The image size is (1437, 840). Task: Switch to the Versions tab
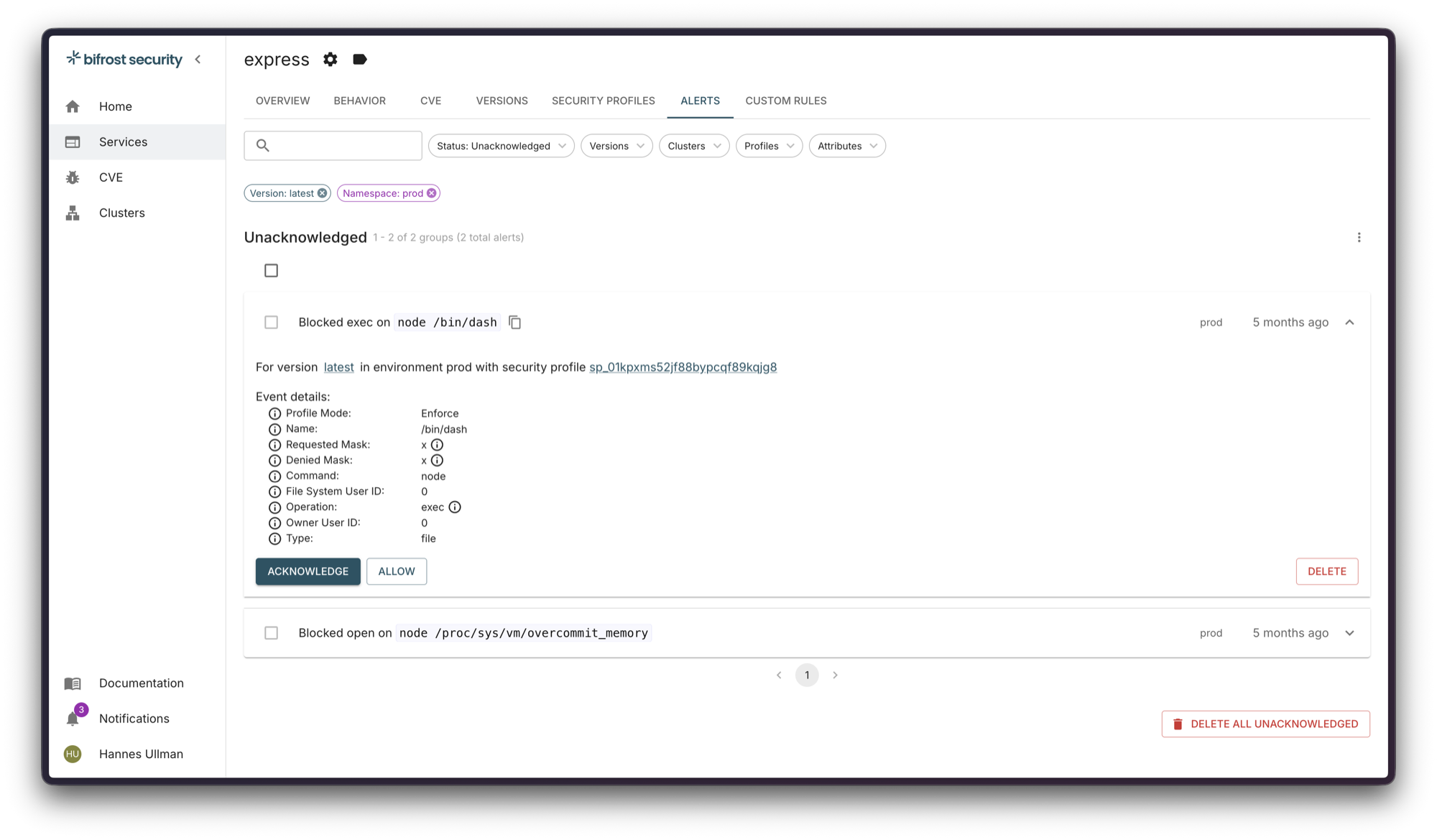pyautogui.click(x=502, y=101)
